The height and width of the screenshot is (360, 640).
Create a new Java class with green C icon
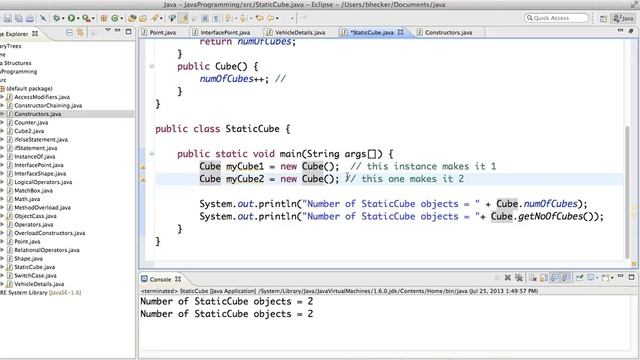point(115,18)
